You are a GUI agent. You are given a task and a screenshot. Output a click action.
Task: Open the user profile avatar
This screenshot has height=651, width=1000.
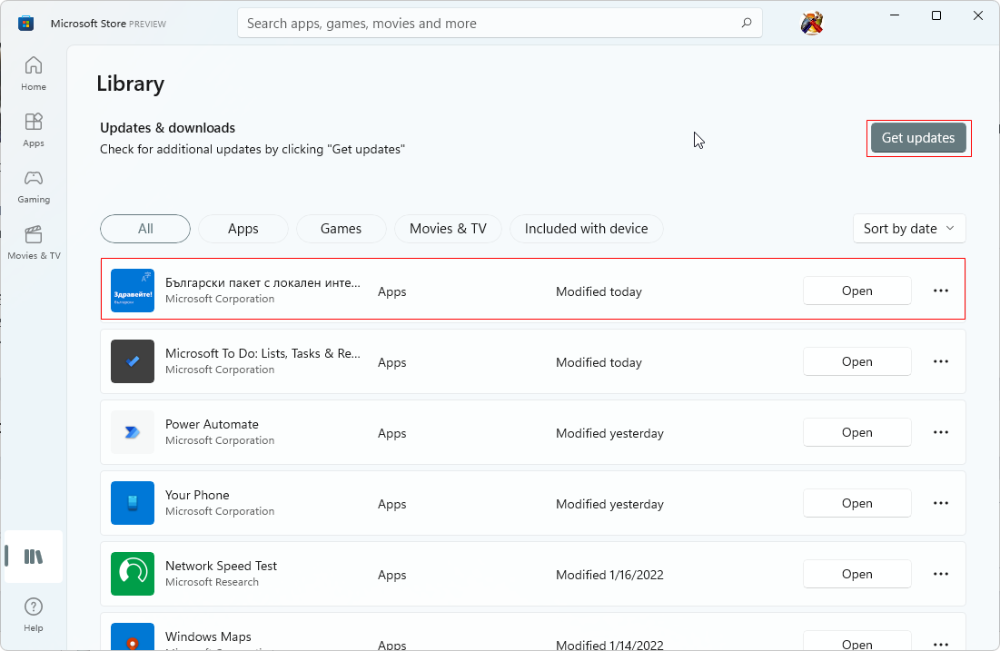coord(812,24)
